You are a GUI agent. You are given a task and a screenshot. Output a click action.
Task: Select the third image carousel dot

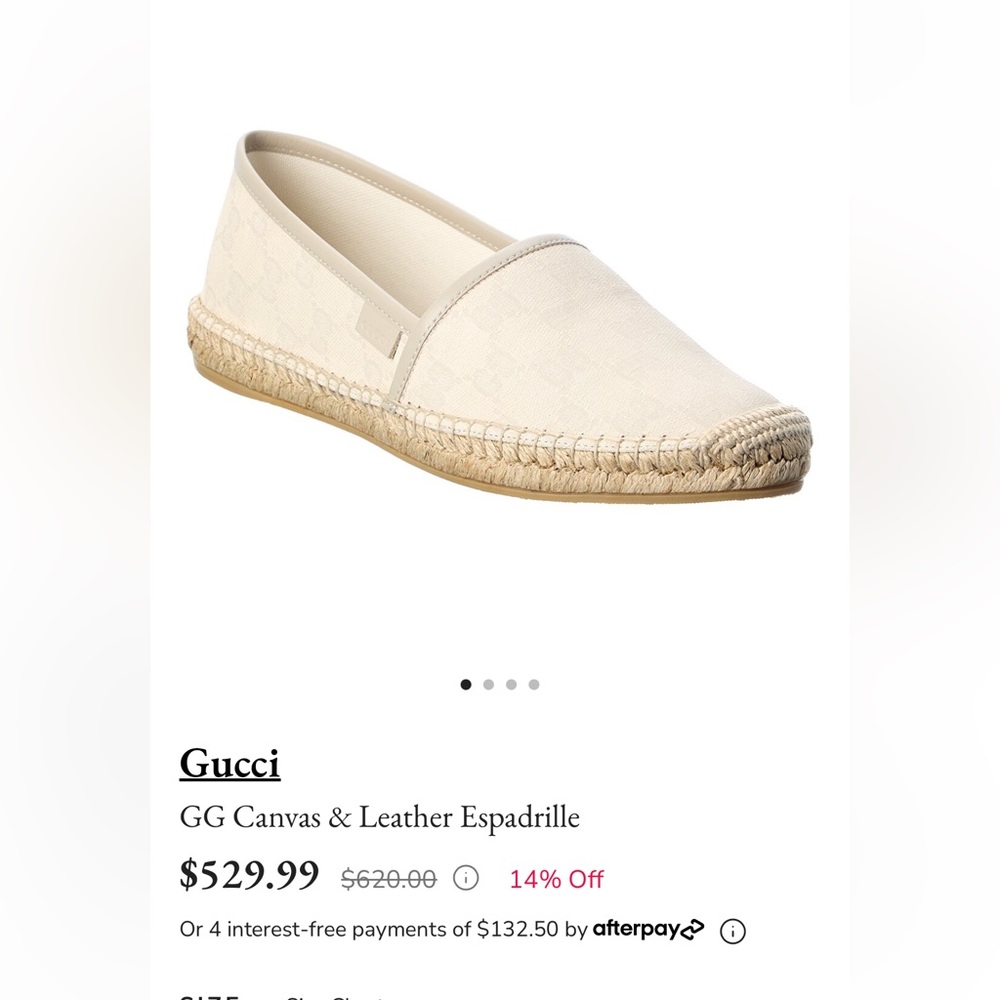click(x=510, y=684)
